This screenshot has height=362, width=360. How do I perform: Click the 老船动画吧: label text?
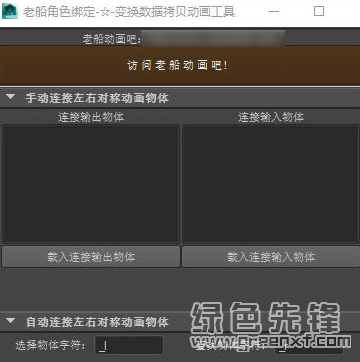pos(112,39)
